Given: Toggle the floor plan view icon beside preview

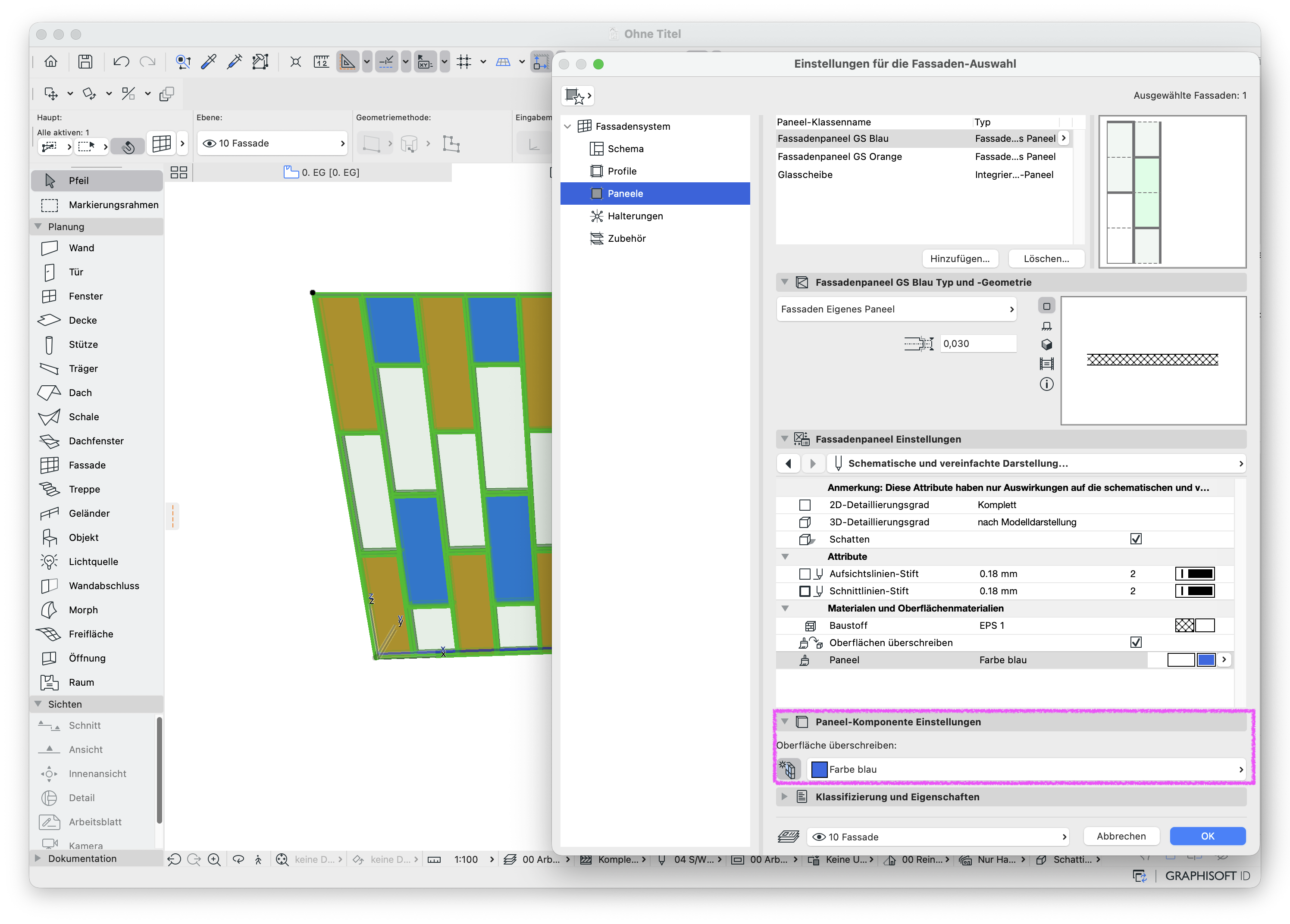Looking at the screenshot, I should tap(1046, 306).
